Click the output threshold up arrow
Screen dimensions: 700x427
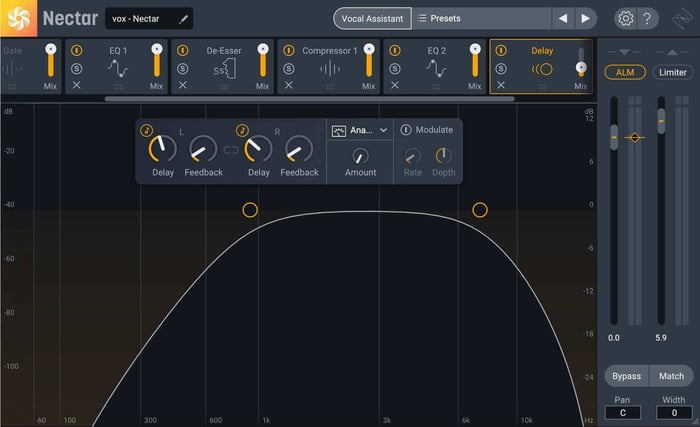pos(672,52)
